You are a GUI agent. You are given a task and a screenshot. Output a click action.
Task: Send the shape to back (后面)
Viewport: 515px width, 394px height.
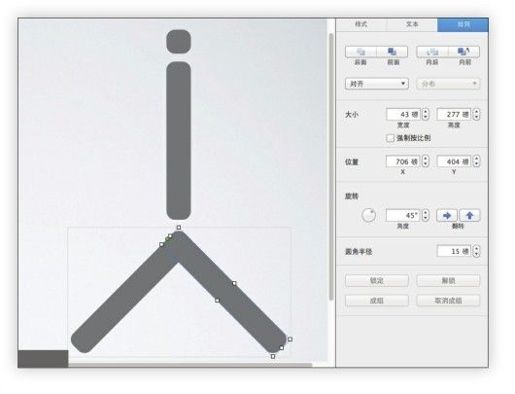(x=361, y=52)
